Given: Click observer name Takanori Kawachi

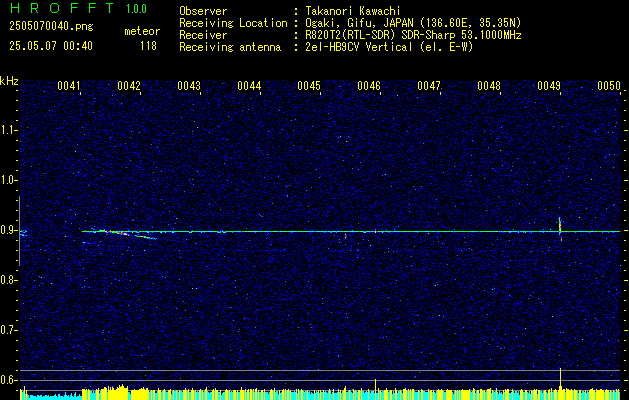Looking at the screenshot, I should click(x=353, y=11).
